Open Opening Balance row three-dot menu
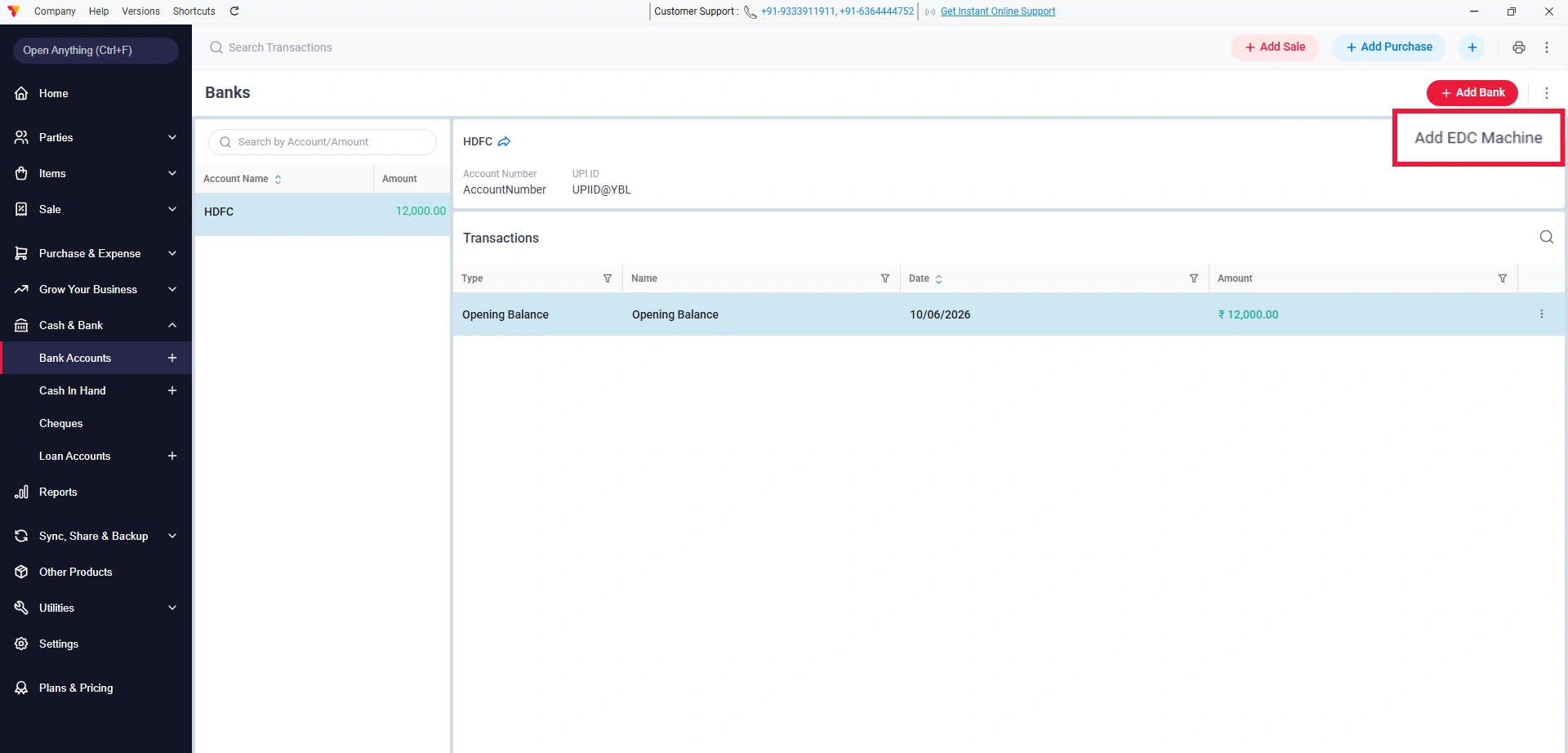 point(1542,314)
